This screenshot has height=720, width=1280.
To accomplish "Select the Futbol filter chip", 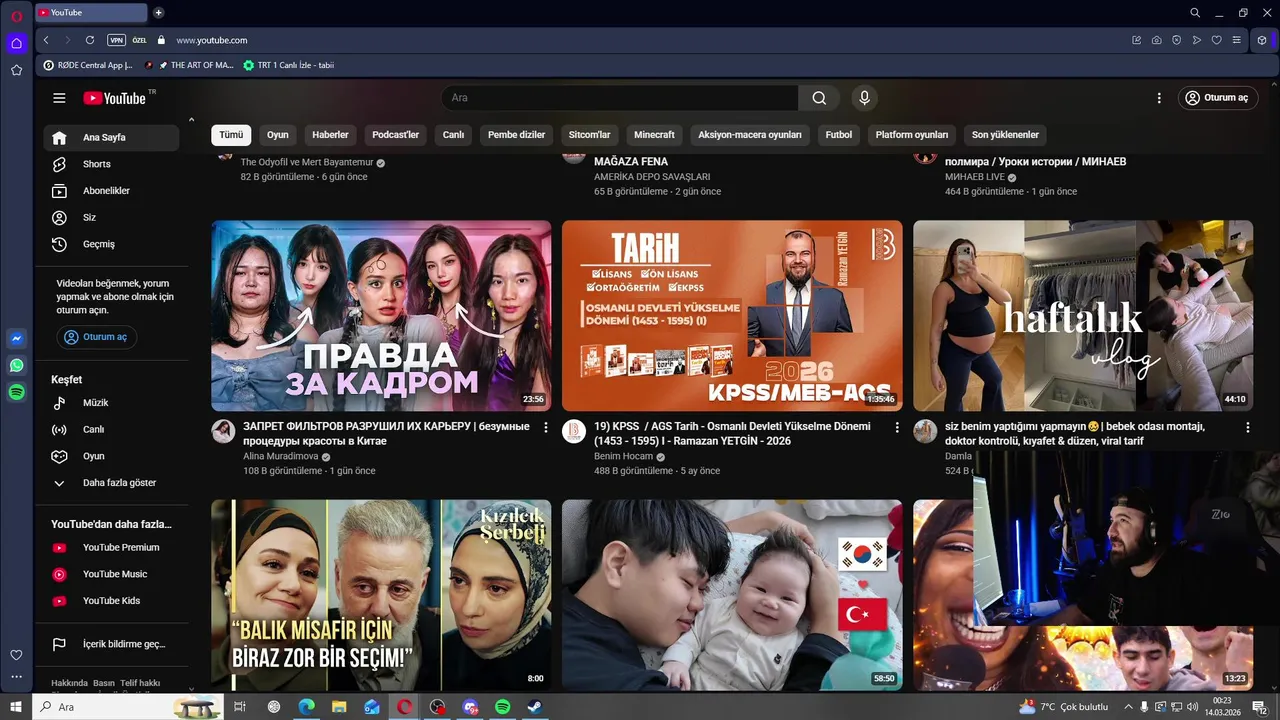I will pos(839,135).
